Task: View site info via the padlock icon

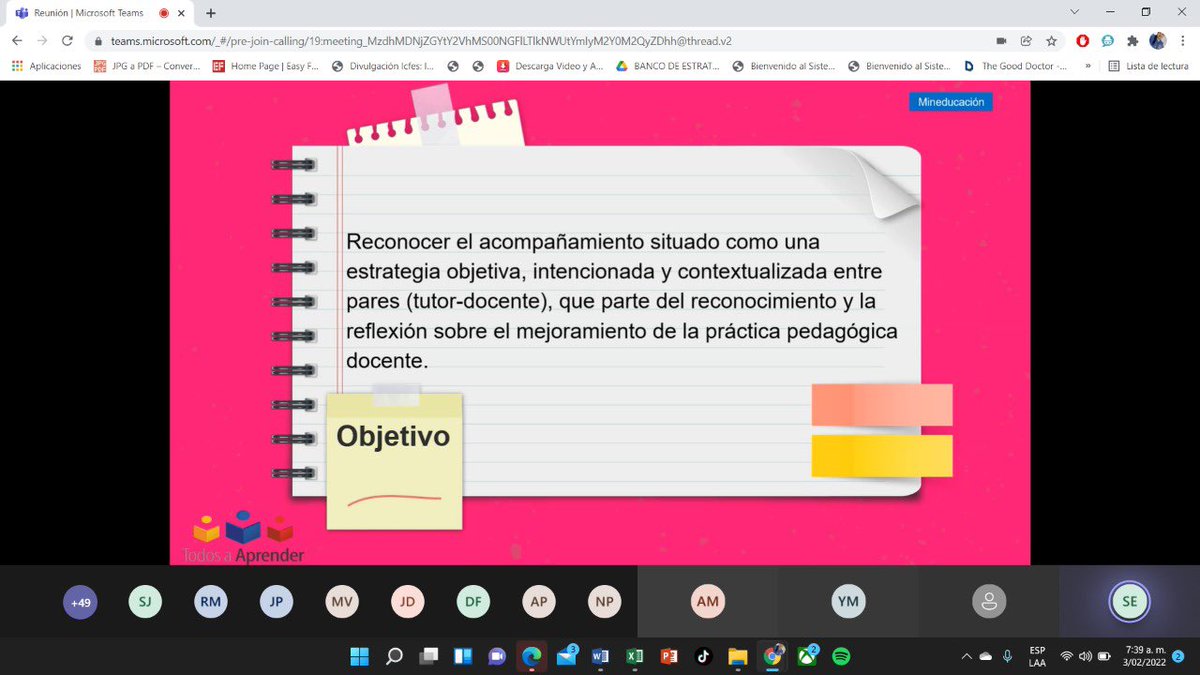Action: click(97, 41)
